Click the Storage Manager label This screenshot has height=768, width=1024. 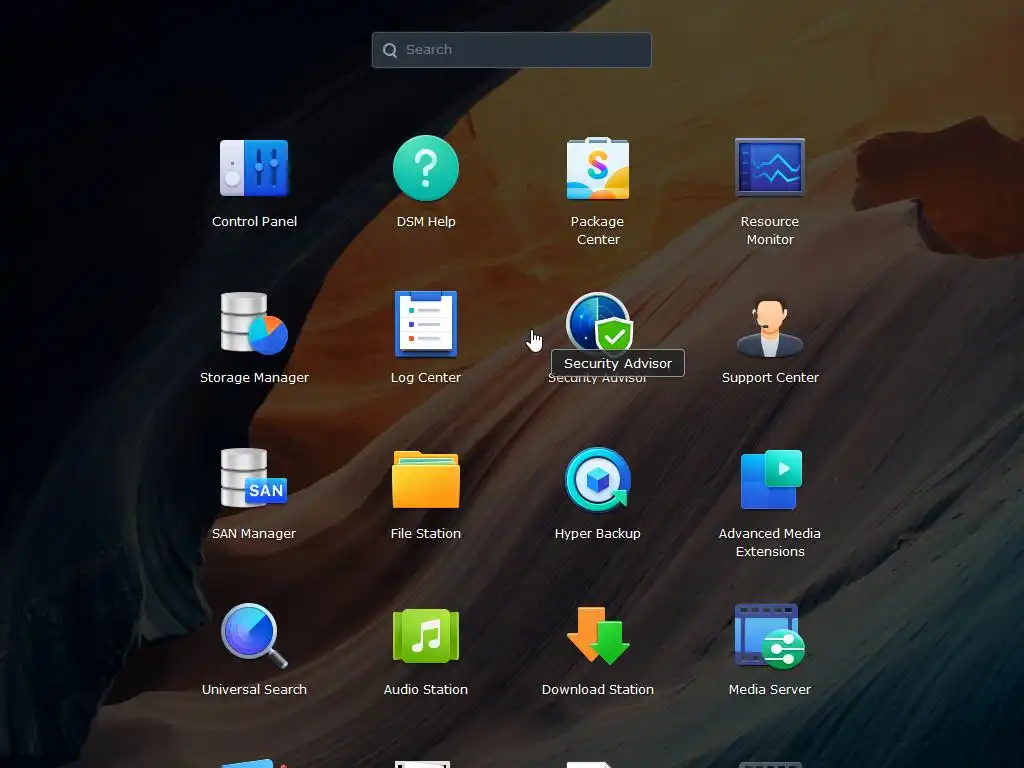point(254,377)
